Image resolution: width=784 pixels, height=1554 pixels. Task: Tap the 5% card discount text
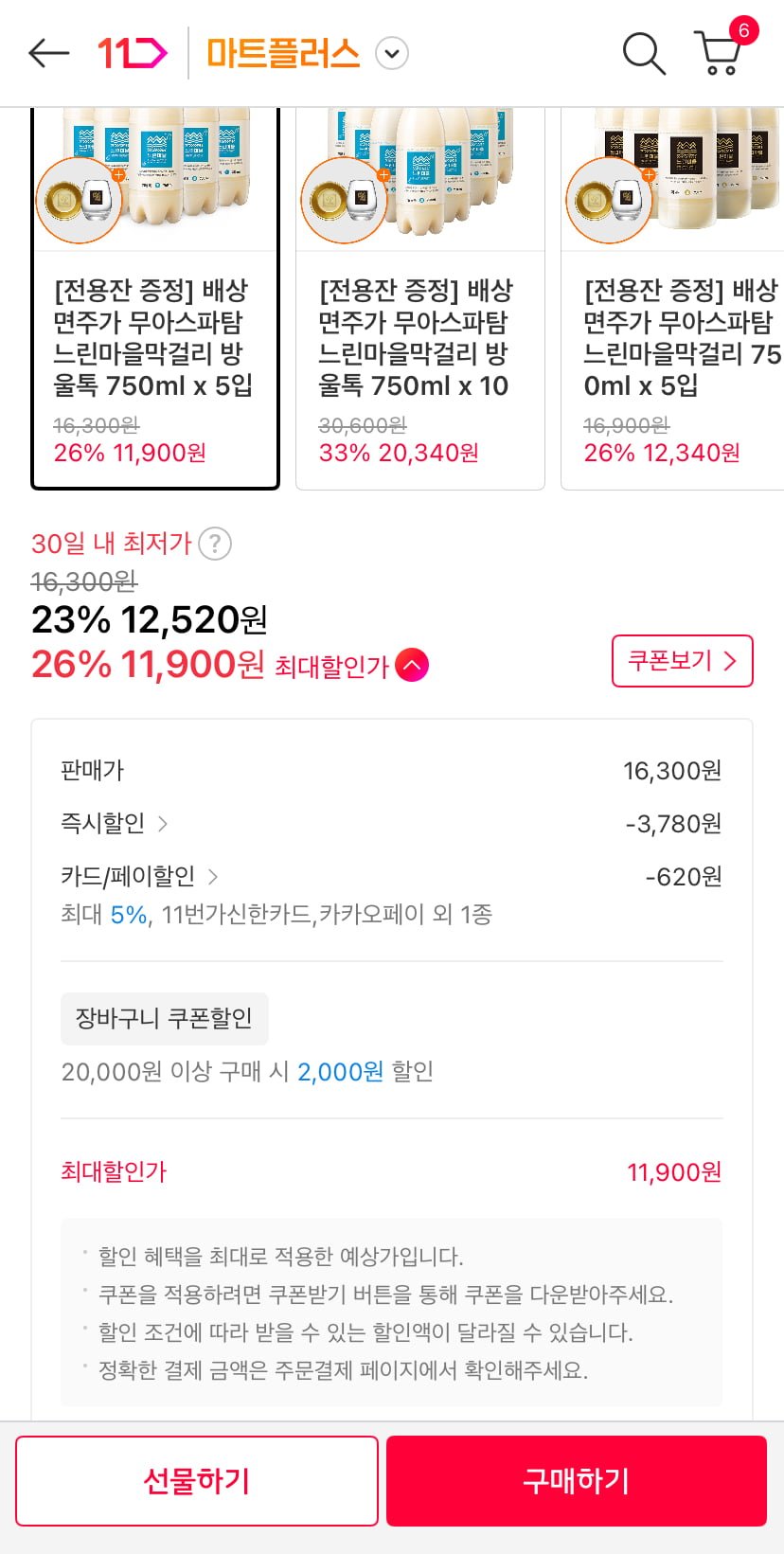click(x=128, y=915)
